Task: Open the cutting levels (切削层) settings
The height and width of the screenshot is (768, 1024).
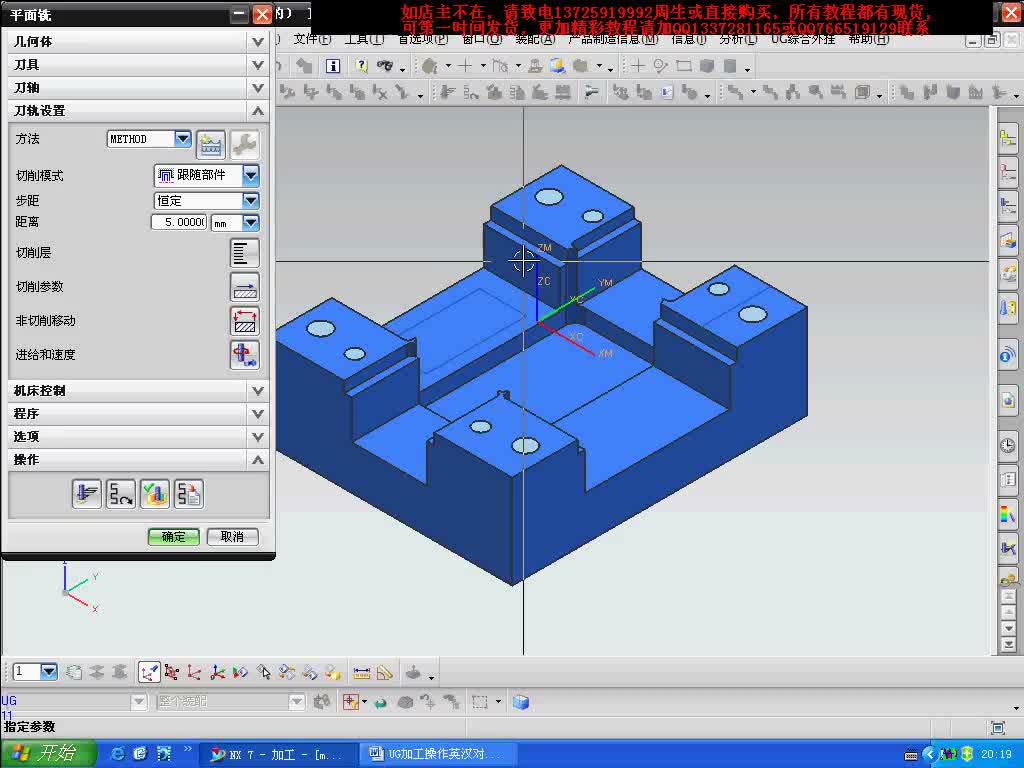Action: click(245, 253)
